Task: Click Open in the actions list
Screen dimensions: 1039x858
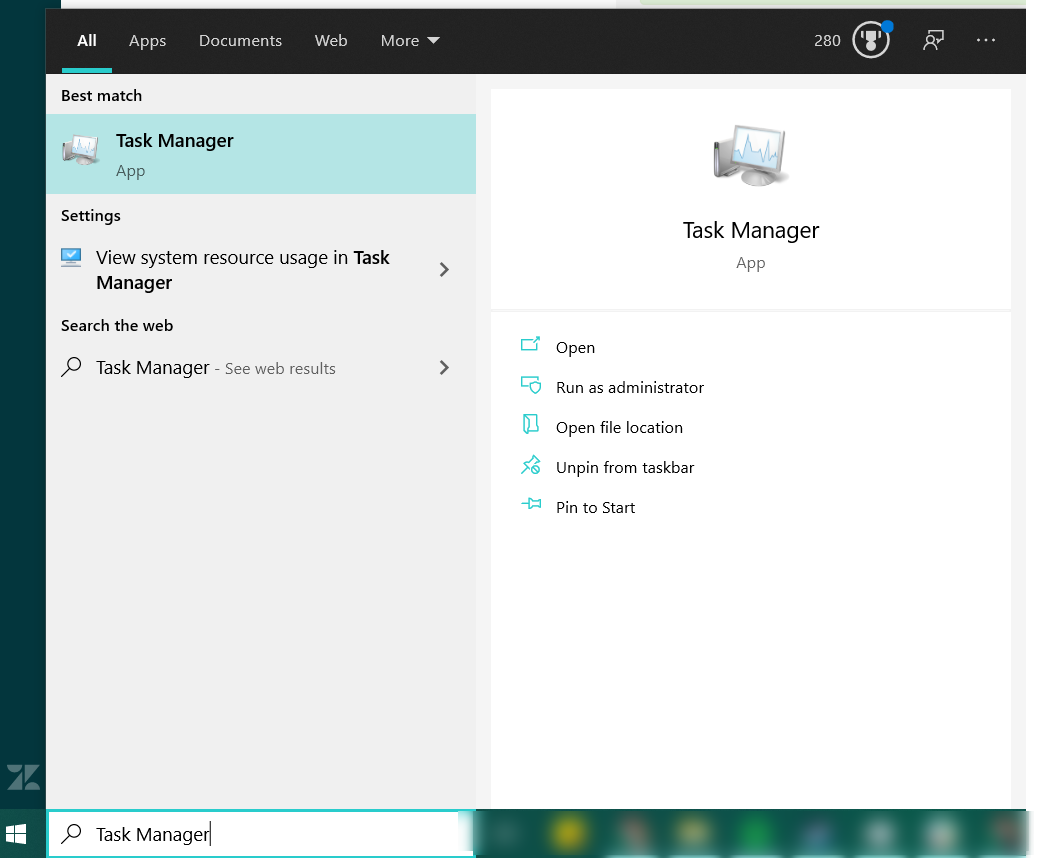Action: pyautogui.click(x=575, y=348)
